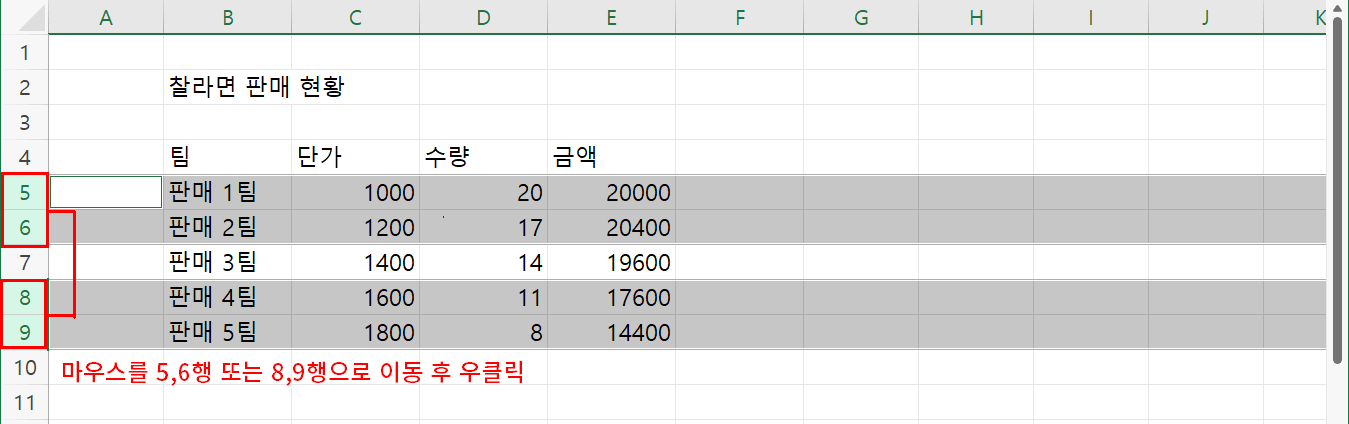Select row 8 header
This screenshot has width=1349, height=424.
tap(24, 297)
